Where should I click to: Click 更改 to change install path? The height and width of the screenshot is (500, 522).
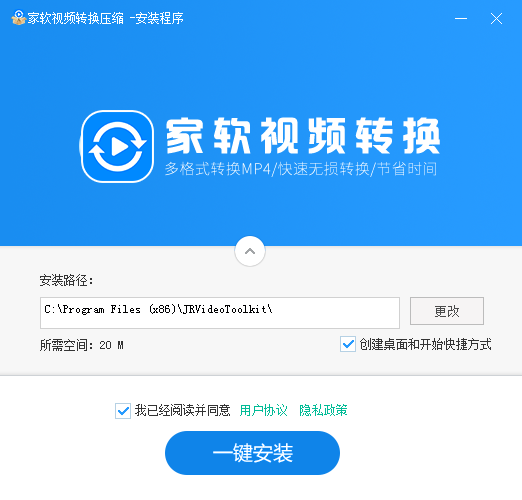coord(447,311)
